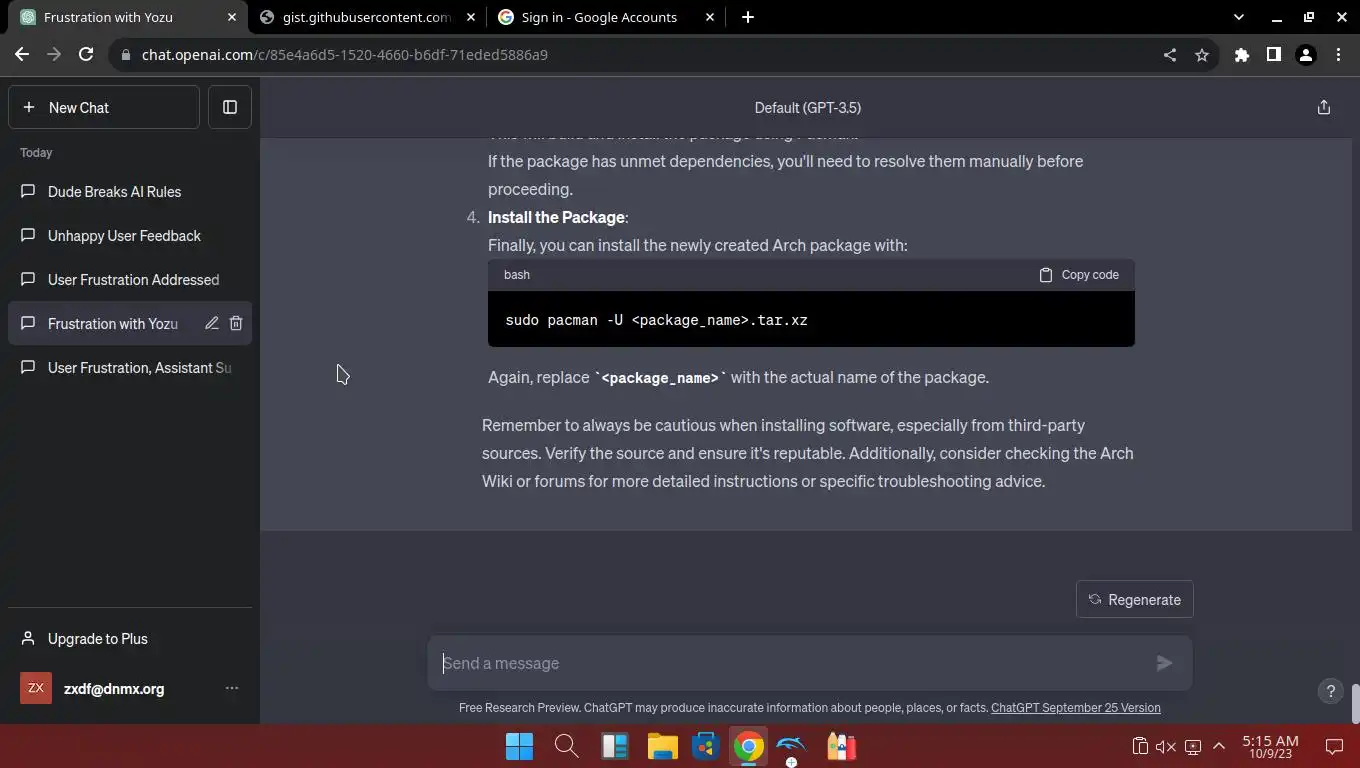Open the display project tray icon
This screenshot has width=1360, height=768.
pyautogui.click(x=1192, y=746)
